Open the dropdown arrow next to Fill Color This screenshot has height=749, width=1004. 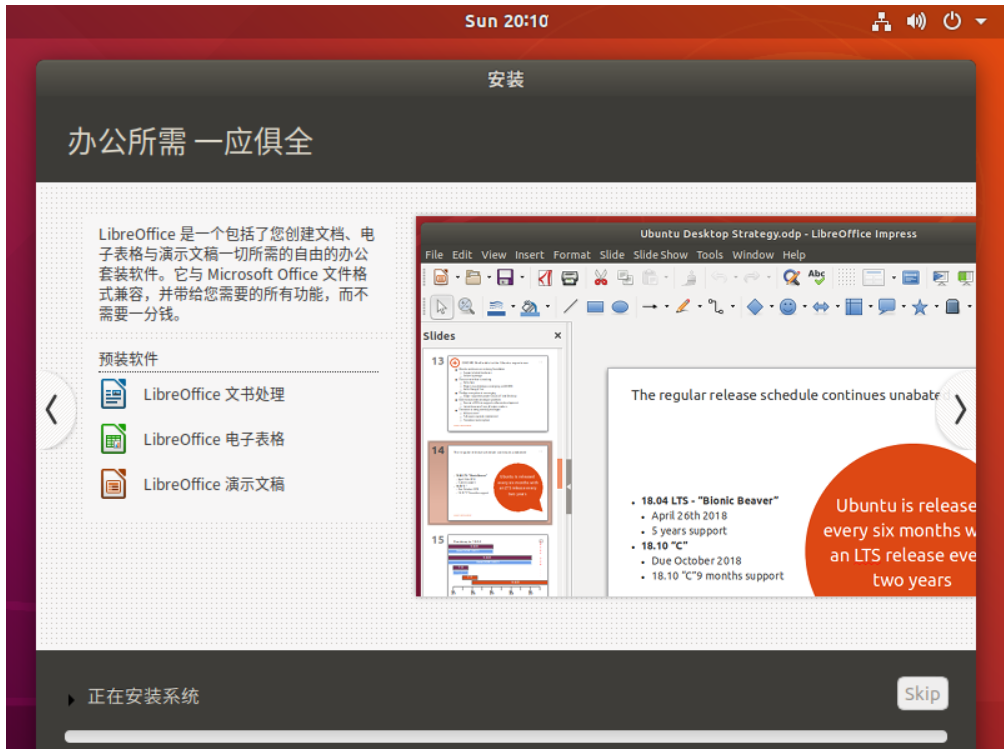click(547, 308)
